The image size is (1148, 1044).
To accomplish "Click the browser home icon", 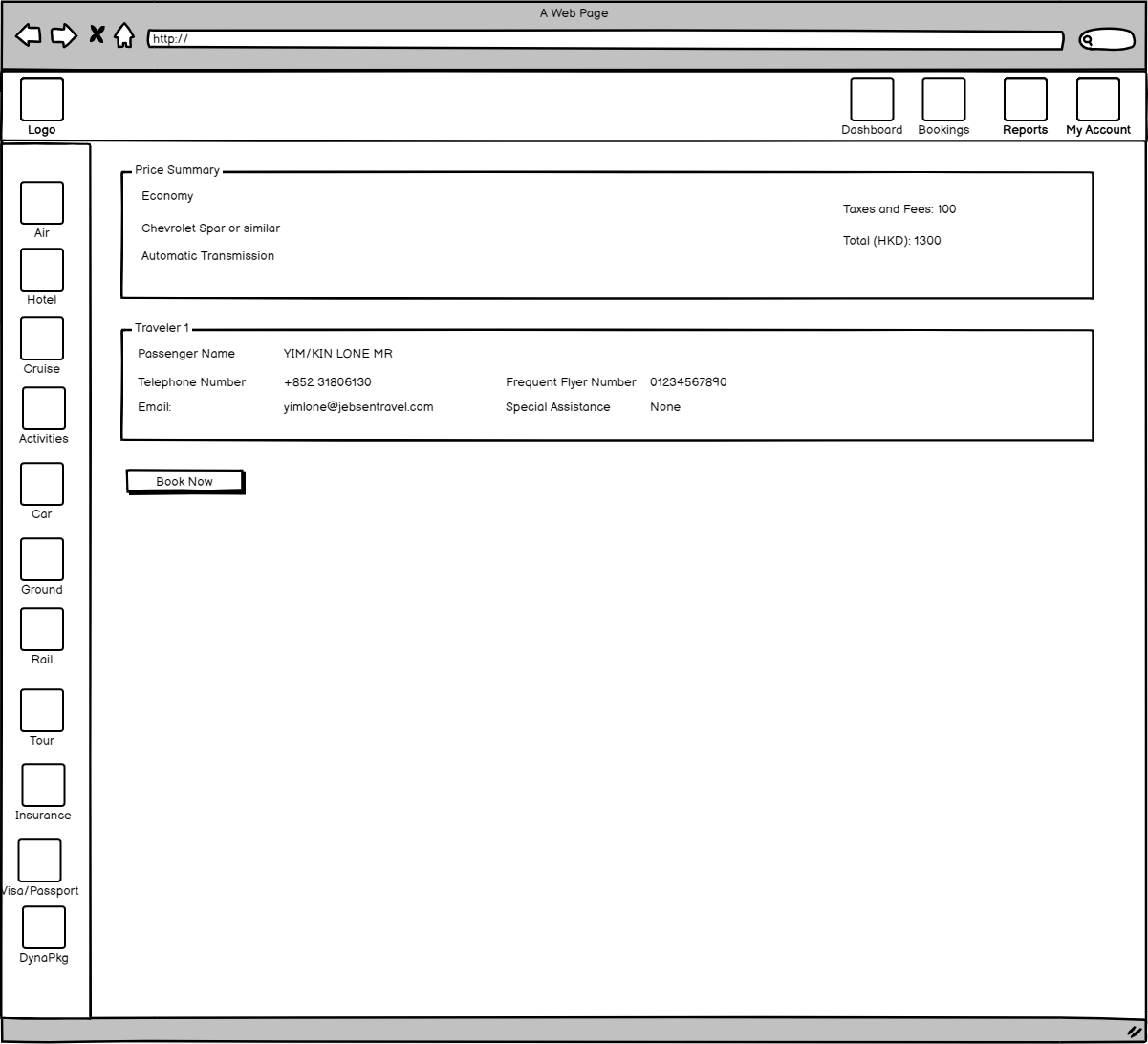I will click(124, 35).
